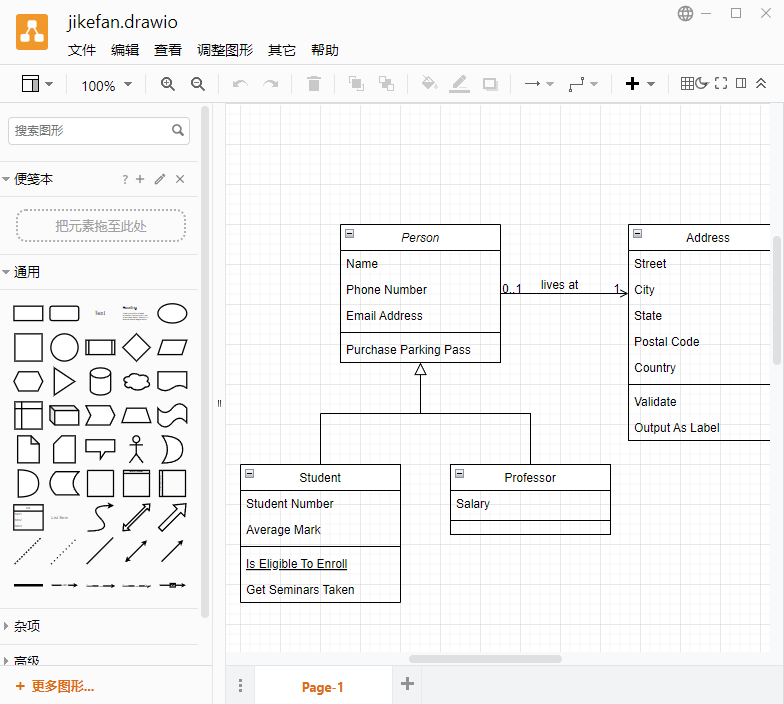The width and height of the screenshot is (784, 704).
Task: Open the view layout dropdown arrow
Action: click(49, 84)
